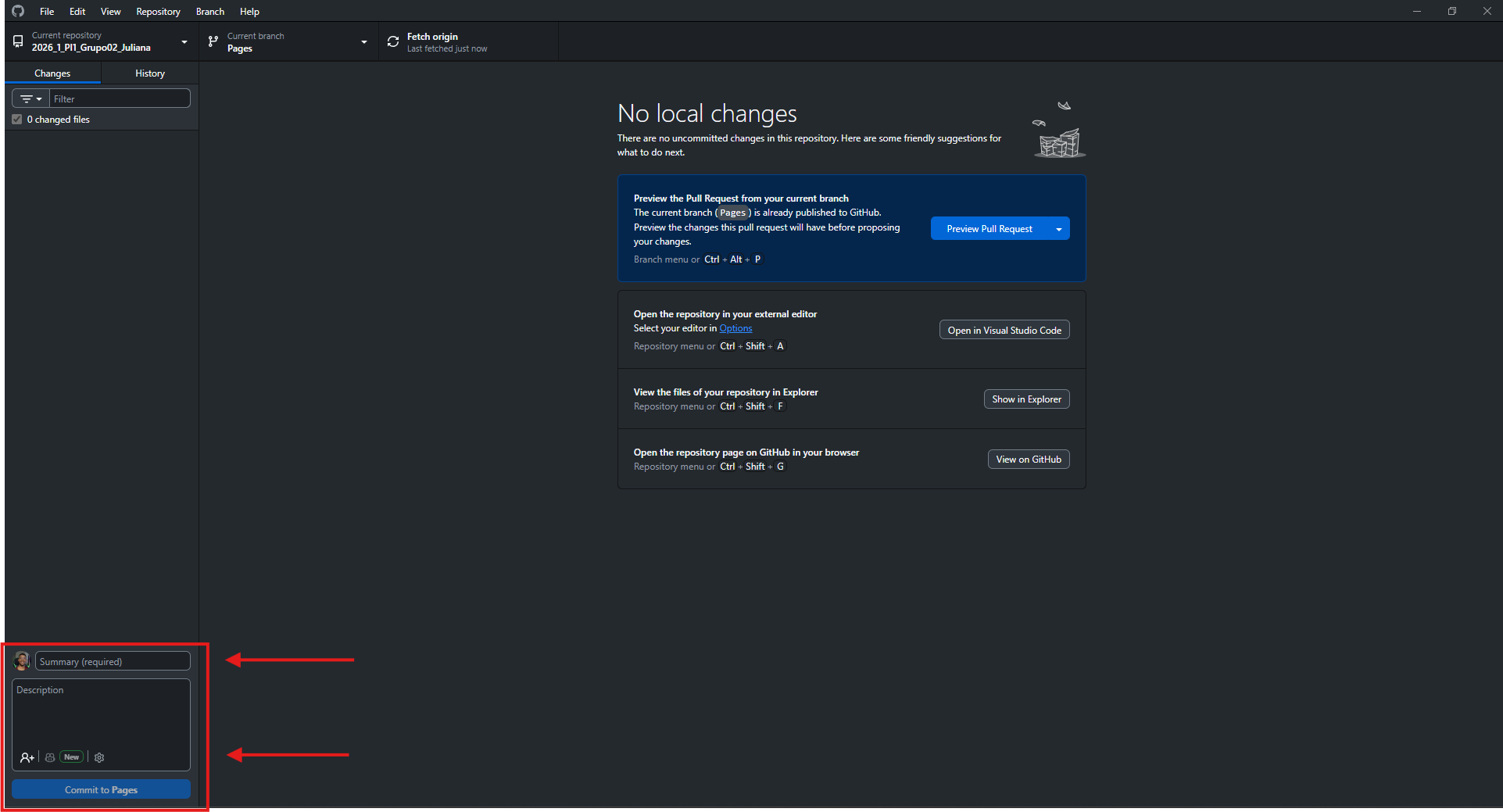
Task: Expand the Current branch dropdown
Action: click(x=288, y=42)
